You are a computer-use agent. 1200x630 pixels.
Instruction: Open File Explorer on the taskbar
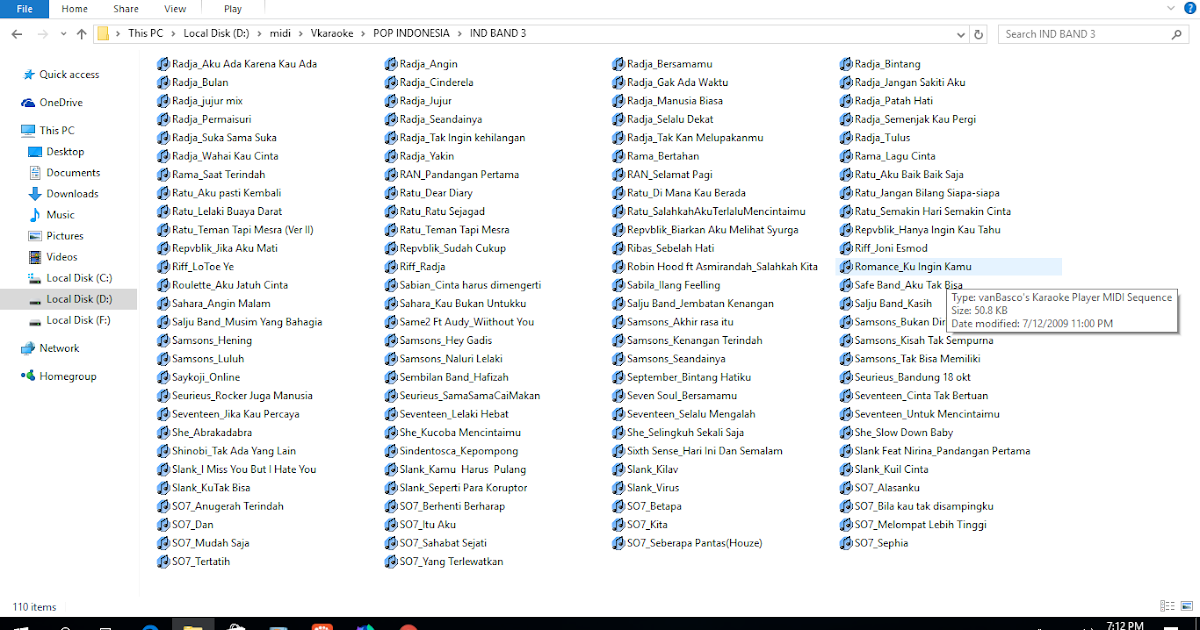pos(192,625)
